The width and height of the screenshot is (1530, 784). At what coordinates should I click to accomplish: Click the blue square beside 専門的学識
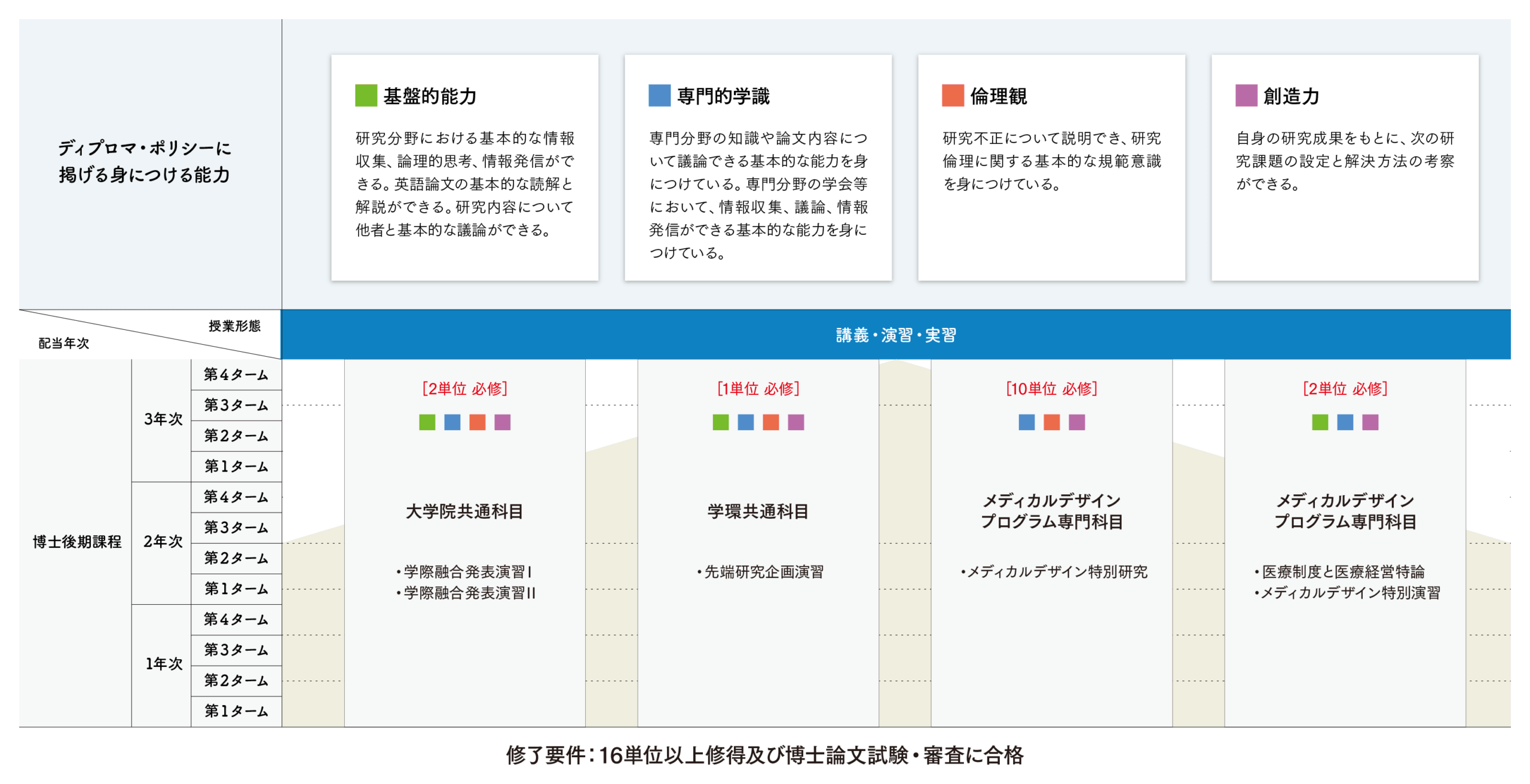[x=659, y=96]
